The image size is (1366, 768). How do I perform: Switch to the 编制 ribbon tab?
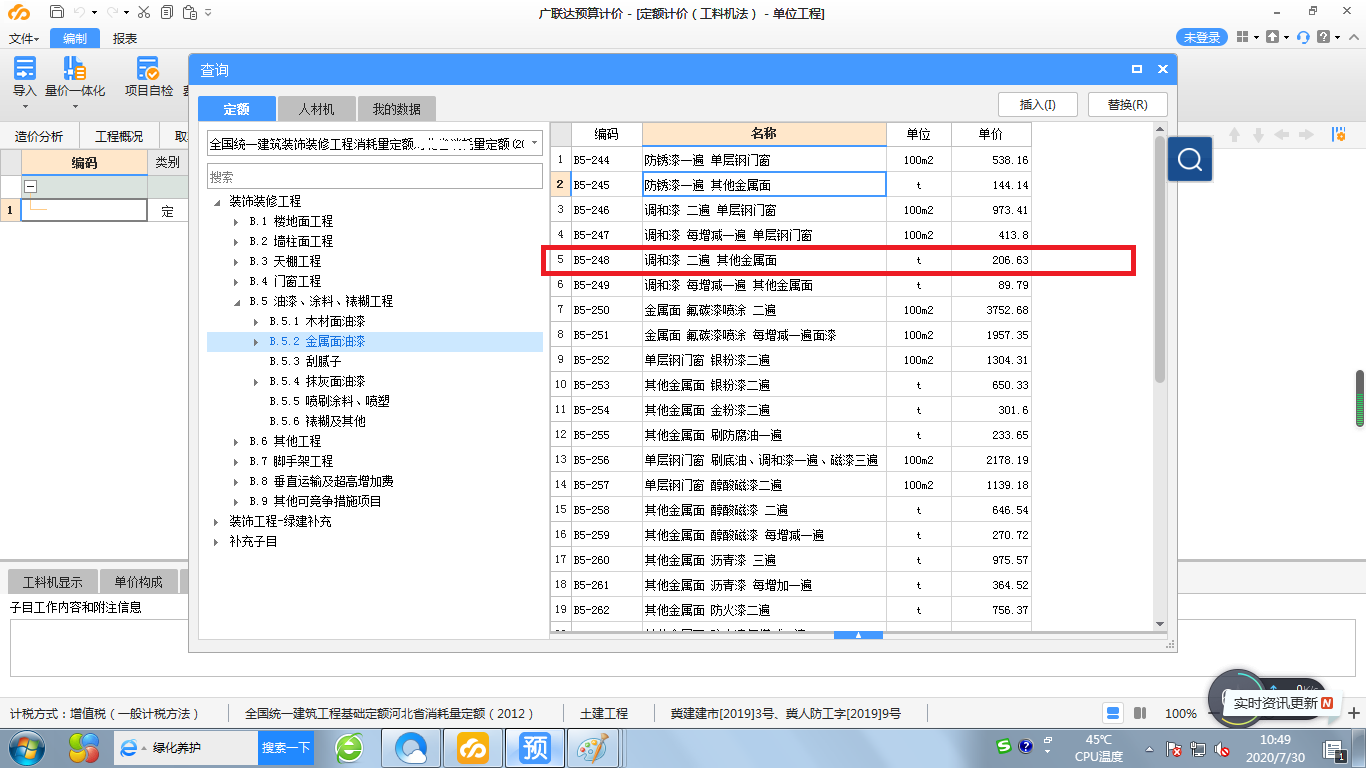(75, 38)
